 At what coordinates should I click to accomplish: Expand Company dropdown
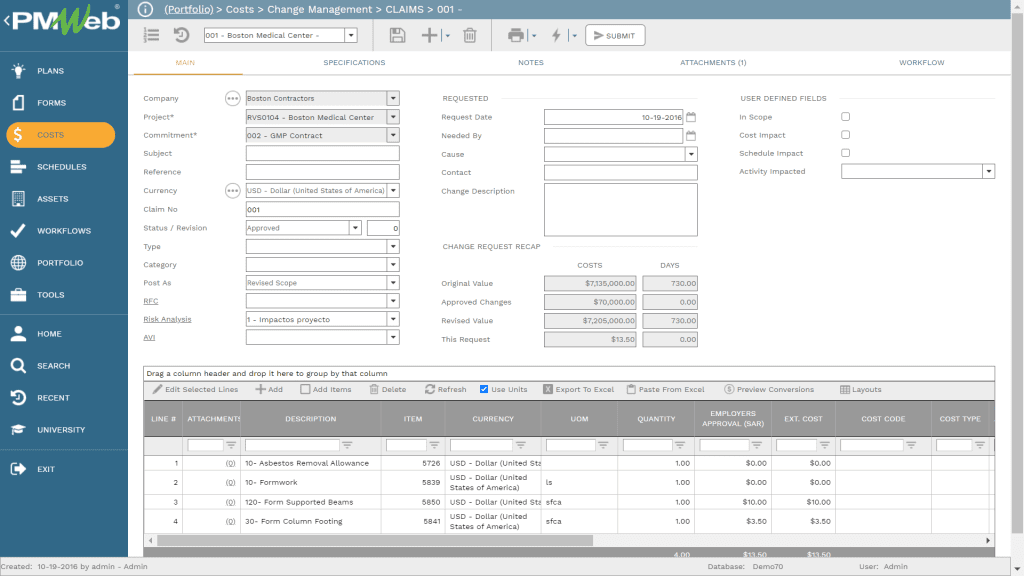[392, 98]
